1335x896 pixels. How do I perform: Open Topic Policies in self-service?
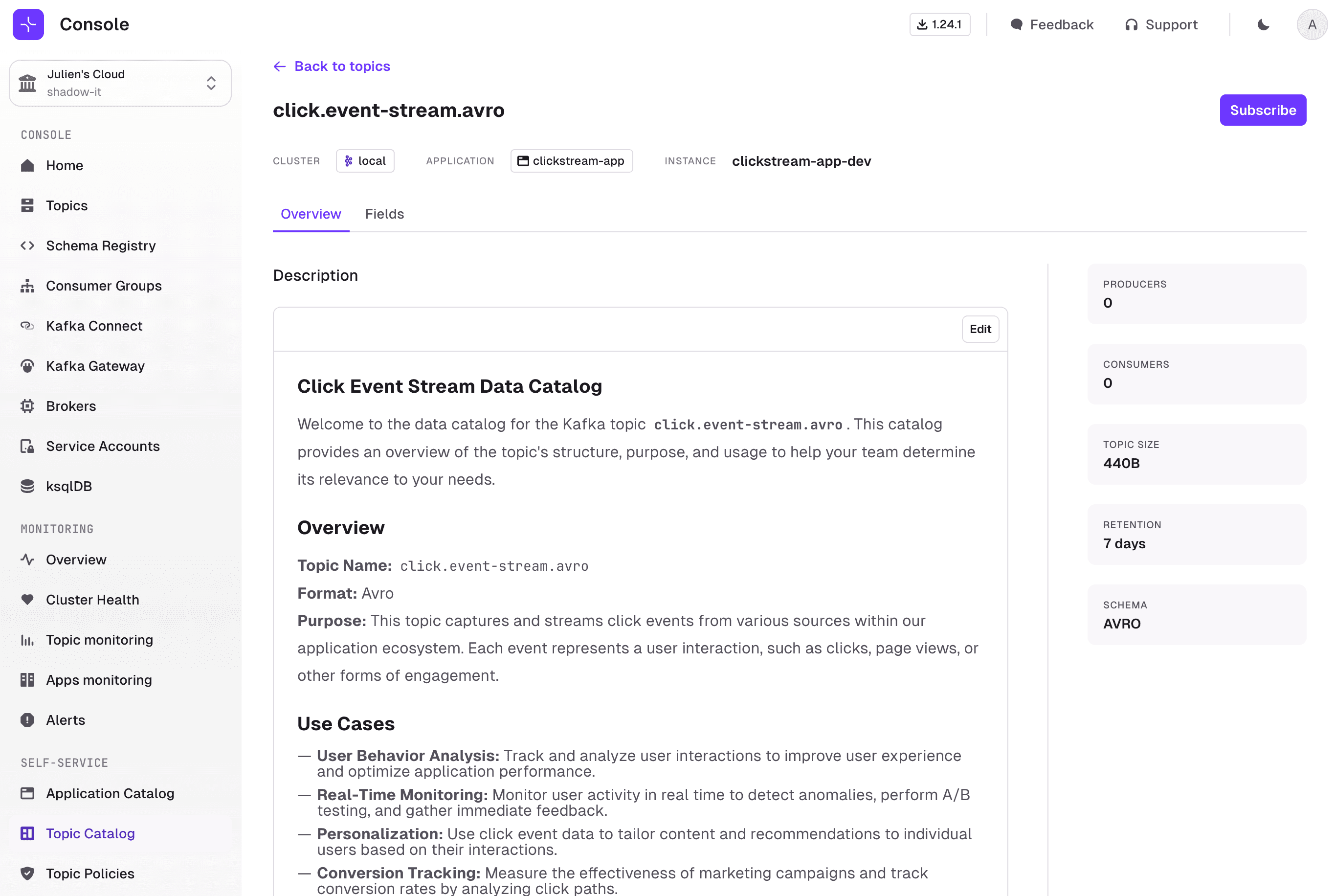pyautogui.click(x=89, y=873)
